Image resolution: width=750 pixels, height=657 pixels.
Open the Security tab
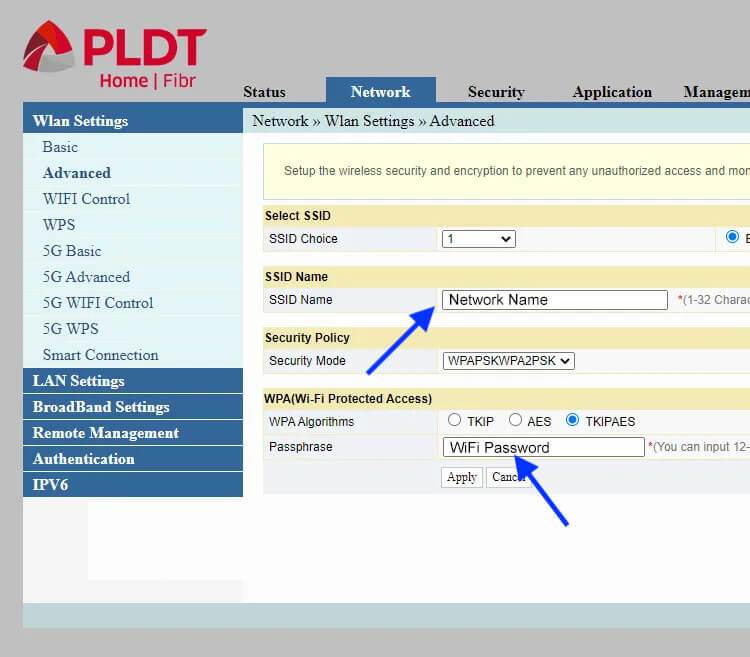point(496,92)
